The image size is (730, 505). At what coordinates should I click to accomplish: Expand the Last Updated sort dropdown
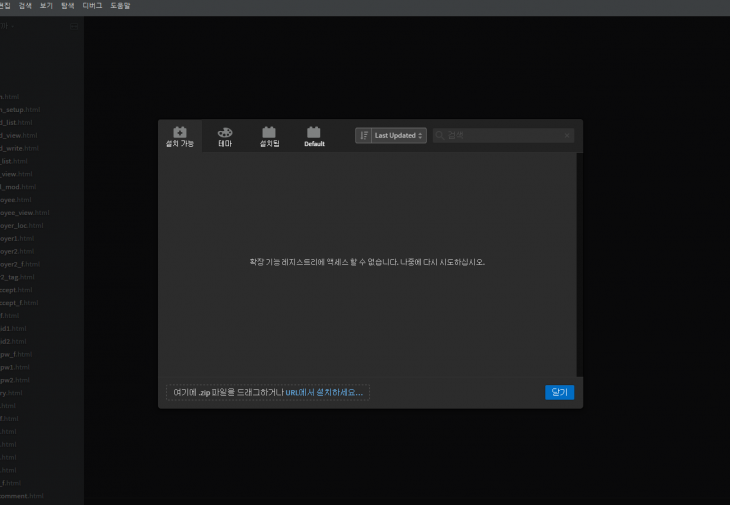(x=399, y=135)
